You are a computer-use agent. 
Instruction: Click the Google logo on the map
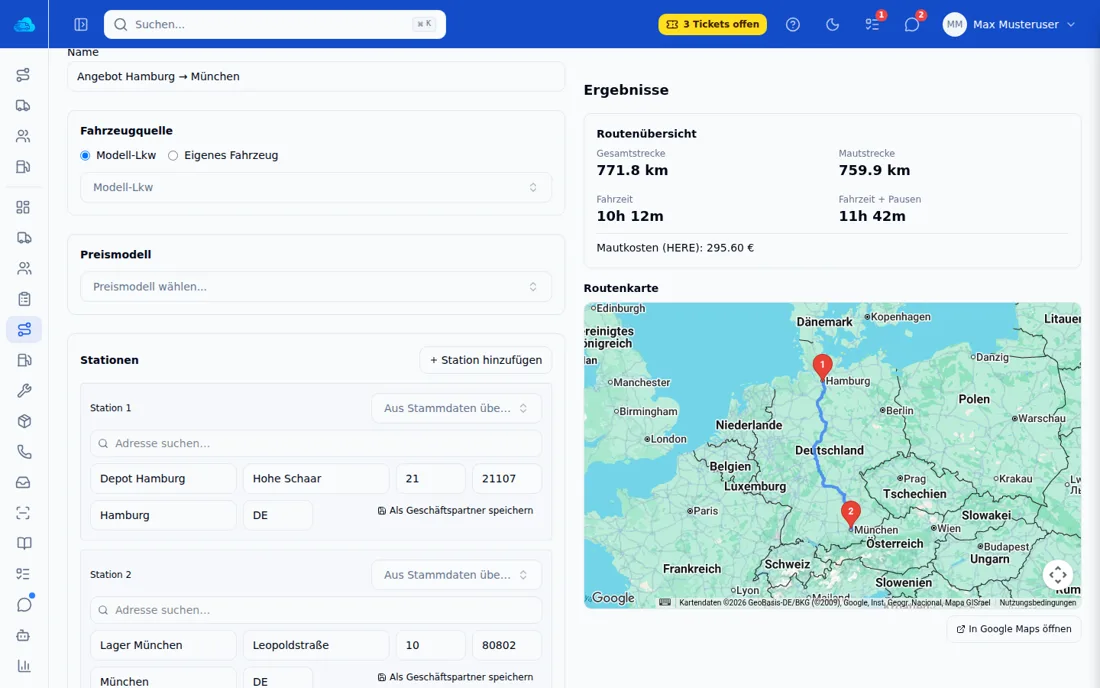(612, 598)
